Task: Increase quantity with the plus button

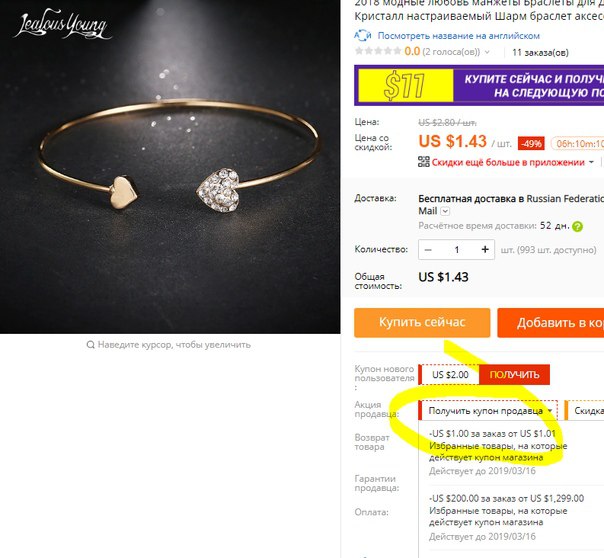Action: [485, 250]
